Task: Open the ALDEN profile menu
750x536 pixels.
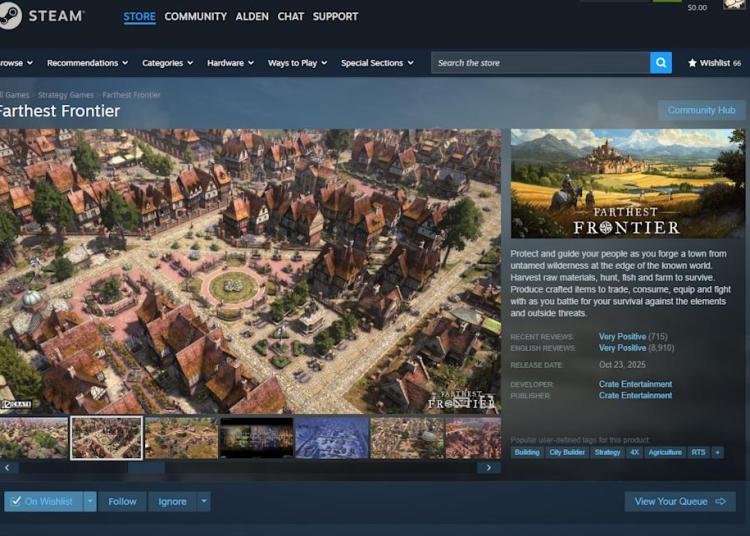Action: click(x=252, y=16)
